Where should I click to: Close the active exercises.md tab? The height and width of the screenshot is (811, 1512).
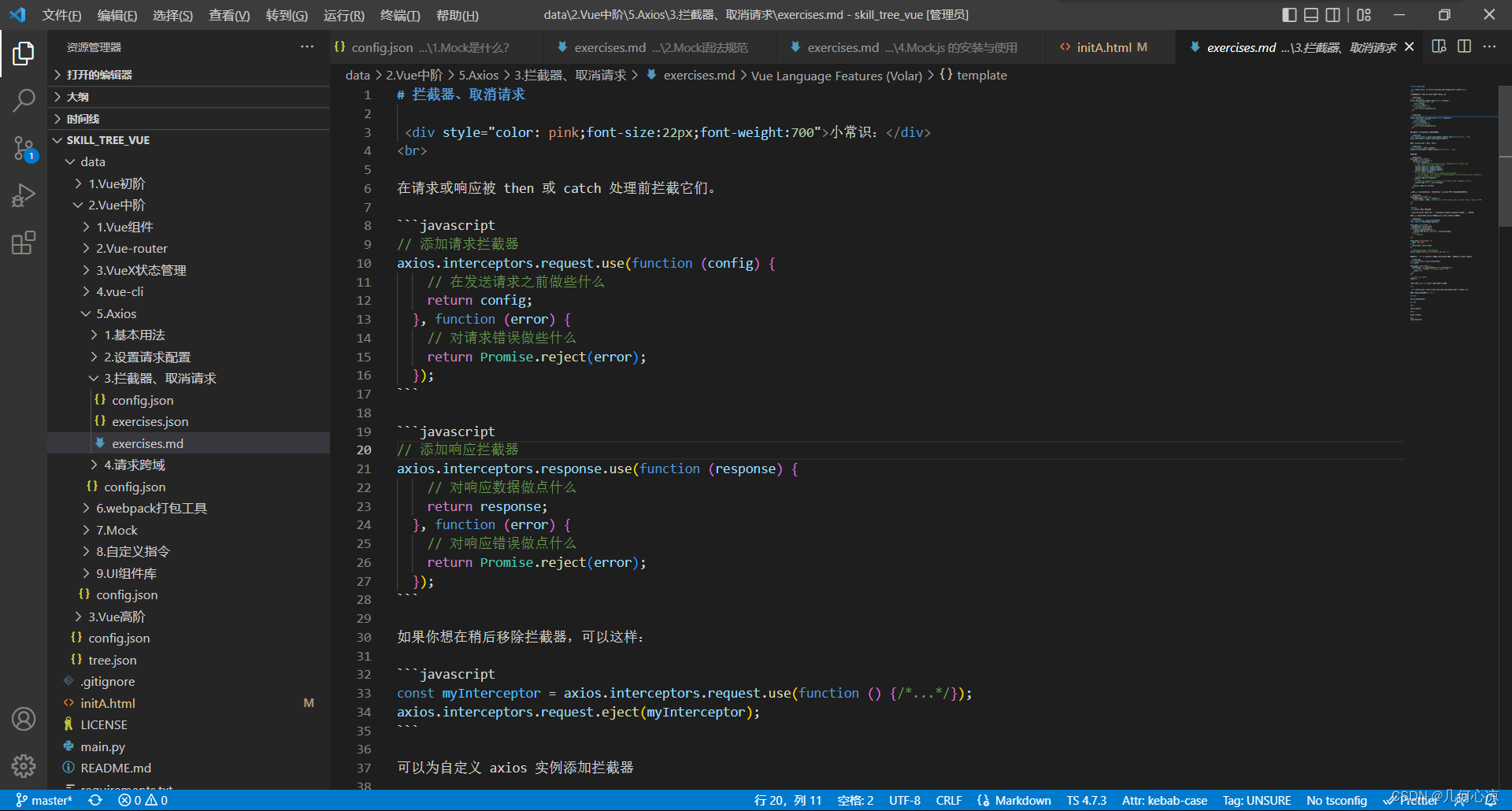point(1410,47)
